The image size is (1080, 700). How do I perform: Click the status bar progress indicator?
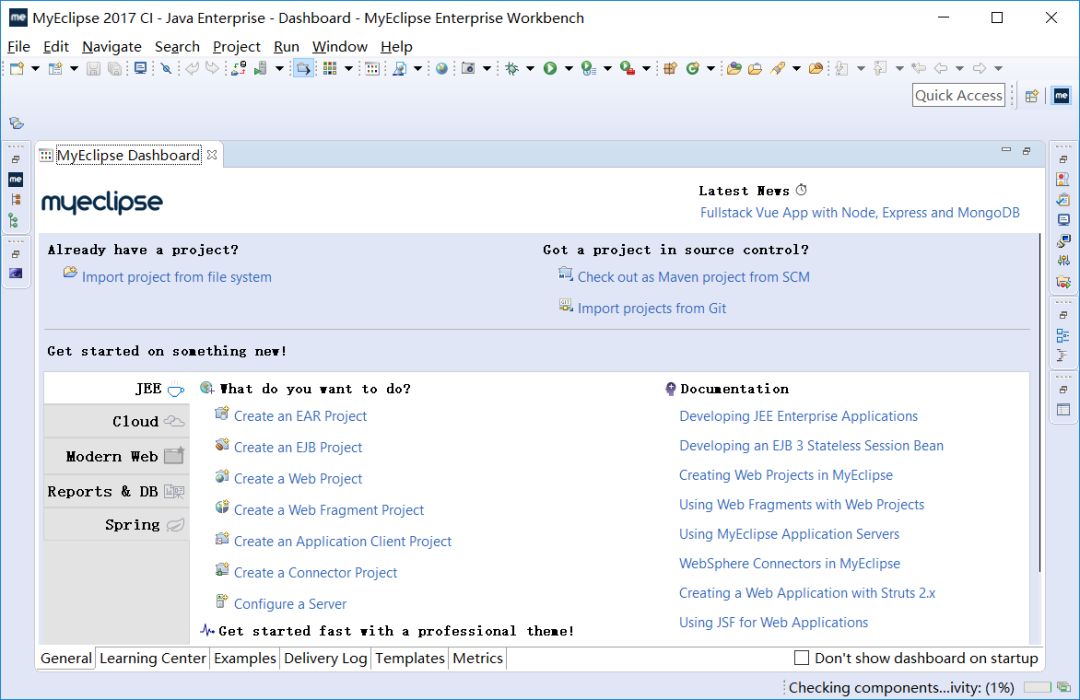click(1037, 687)
